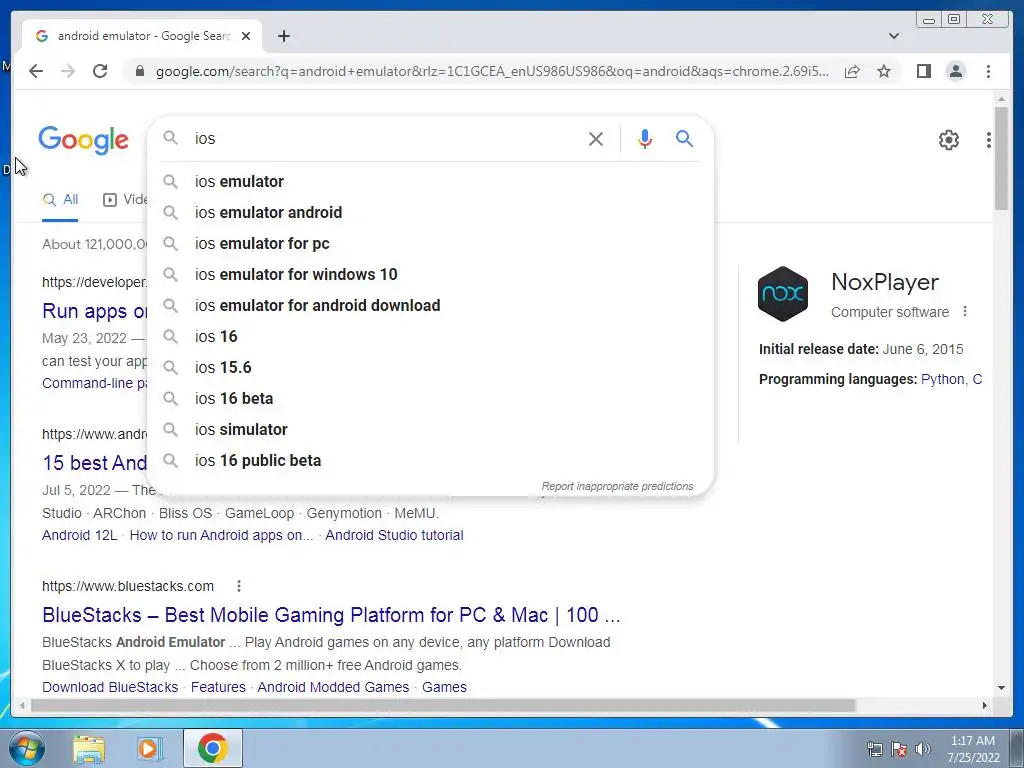Open Google quick settings gear

tap(949, 140)
